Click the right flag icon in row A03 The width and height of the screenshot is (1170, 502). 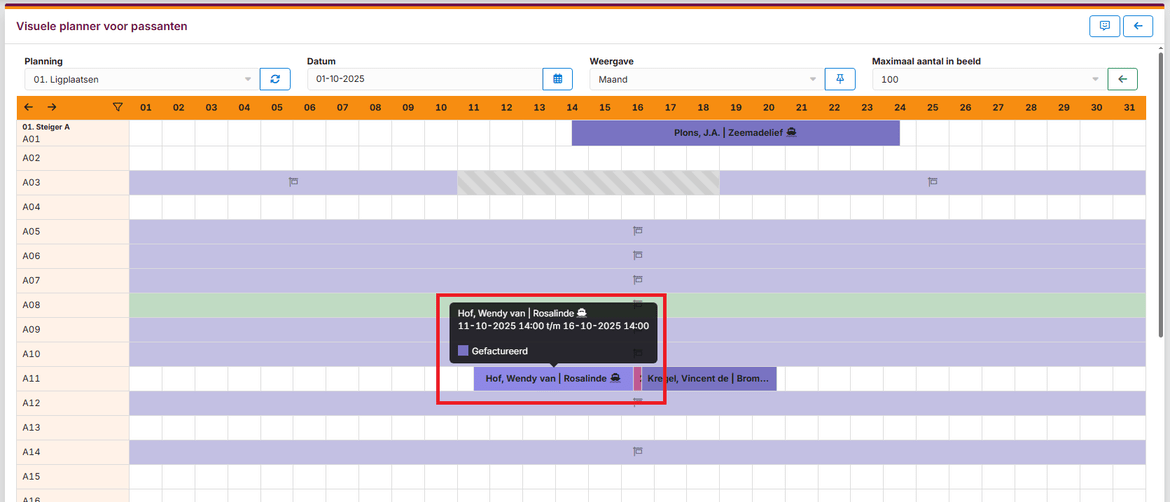point(932,181)
